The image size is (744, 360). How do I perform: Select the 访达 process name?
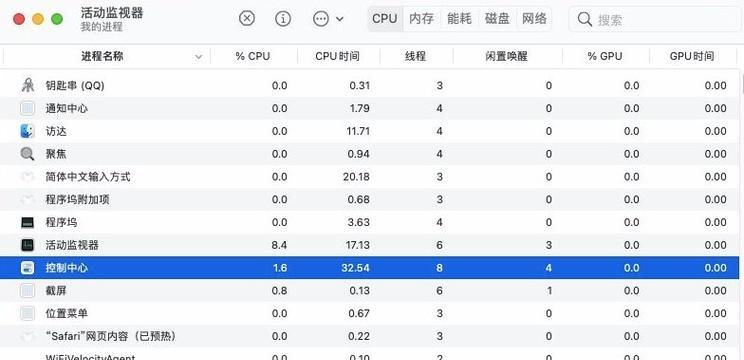(56, 131)
